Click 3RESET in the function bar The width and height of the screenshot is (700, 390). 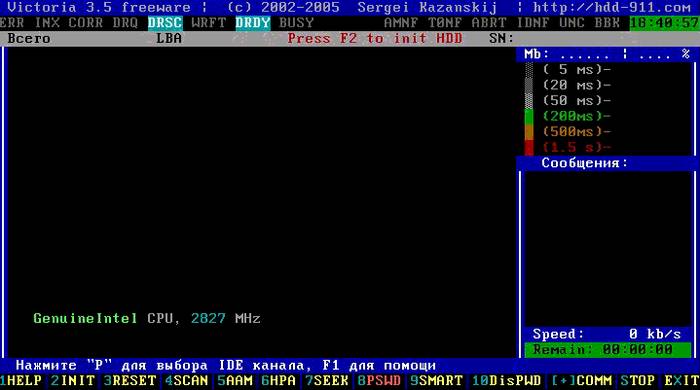click(x=130, y=381)
